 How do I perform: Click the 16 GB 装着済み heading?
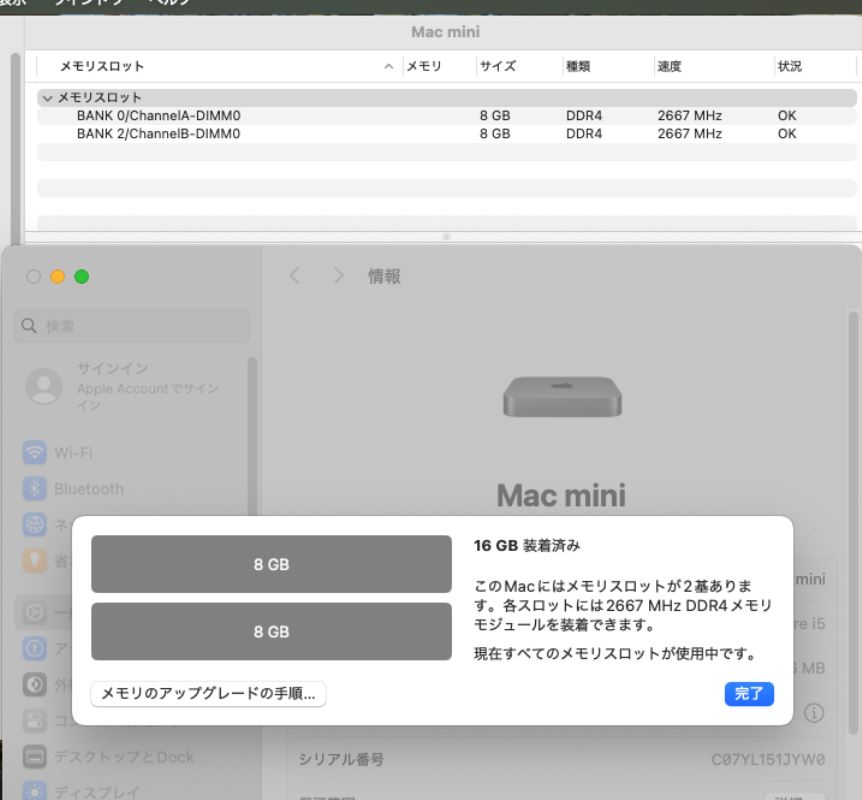click(527, 545)
